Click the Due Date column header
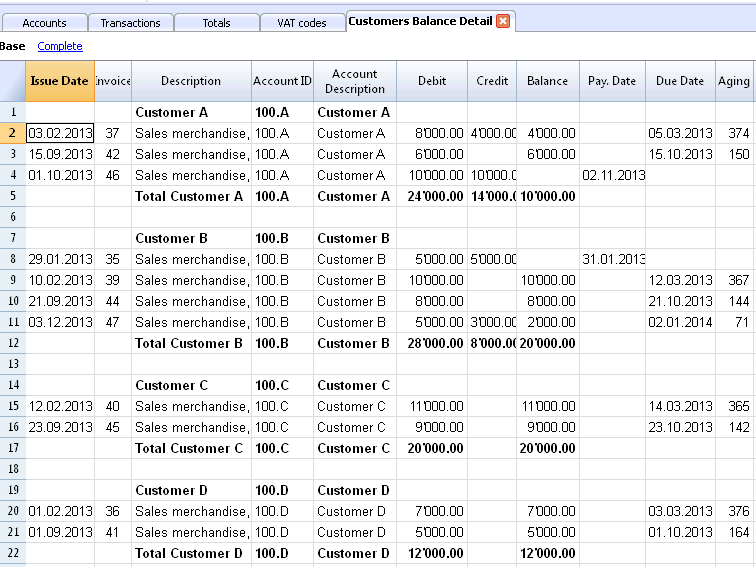756x567 pixels. click(x=680, y=81)
